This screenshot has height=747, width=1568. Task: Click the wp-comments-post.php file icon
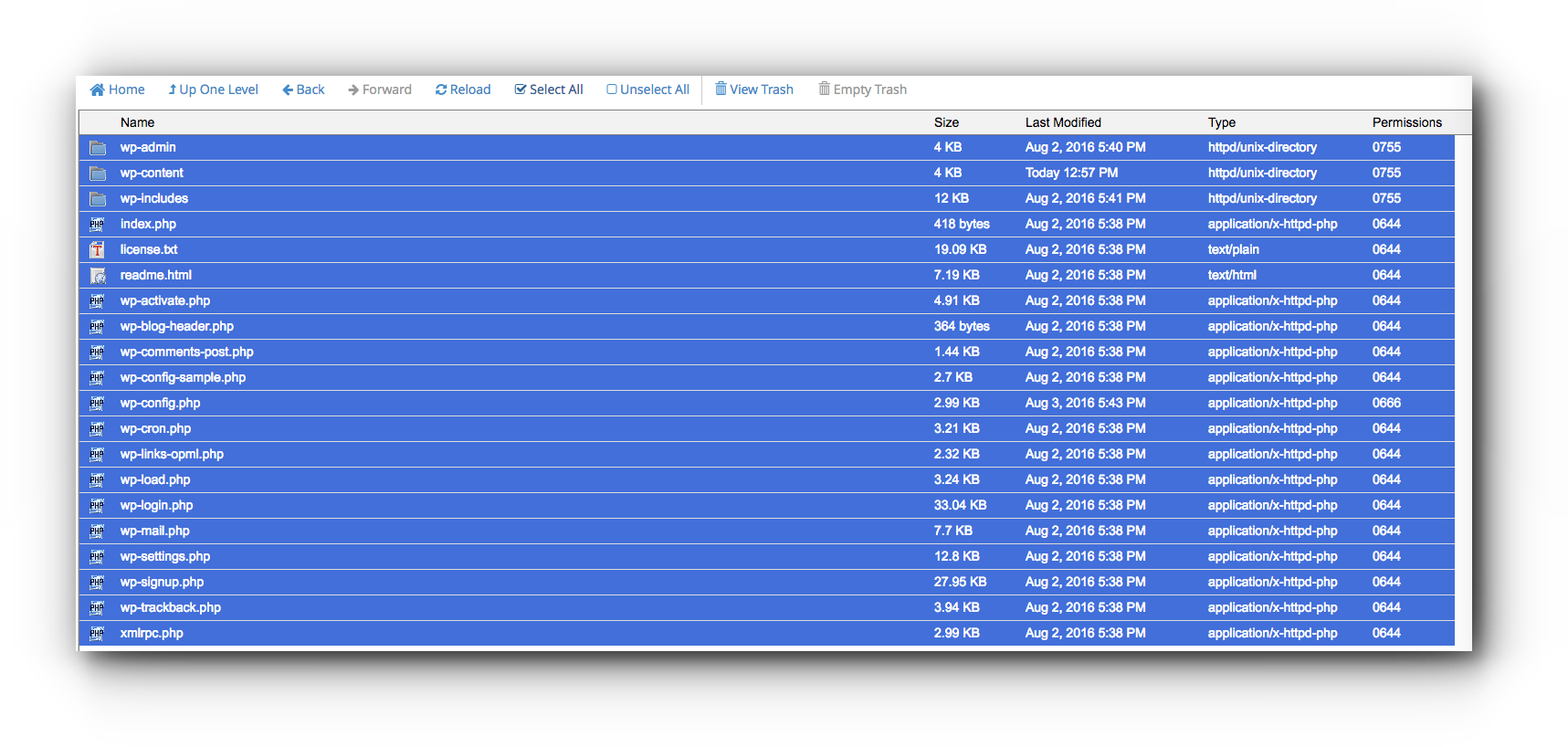(97, 352)
